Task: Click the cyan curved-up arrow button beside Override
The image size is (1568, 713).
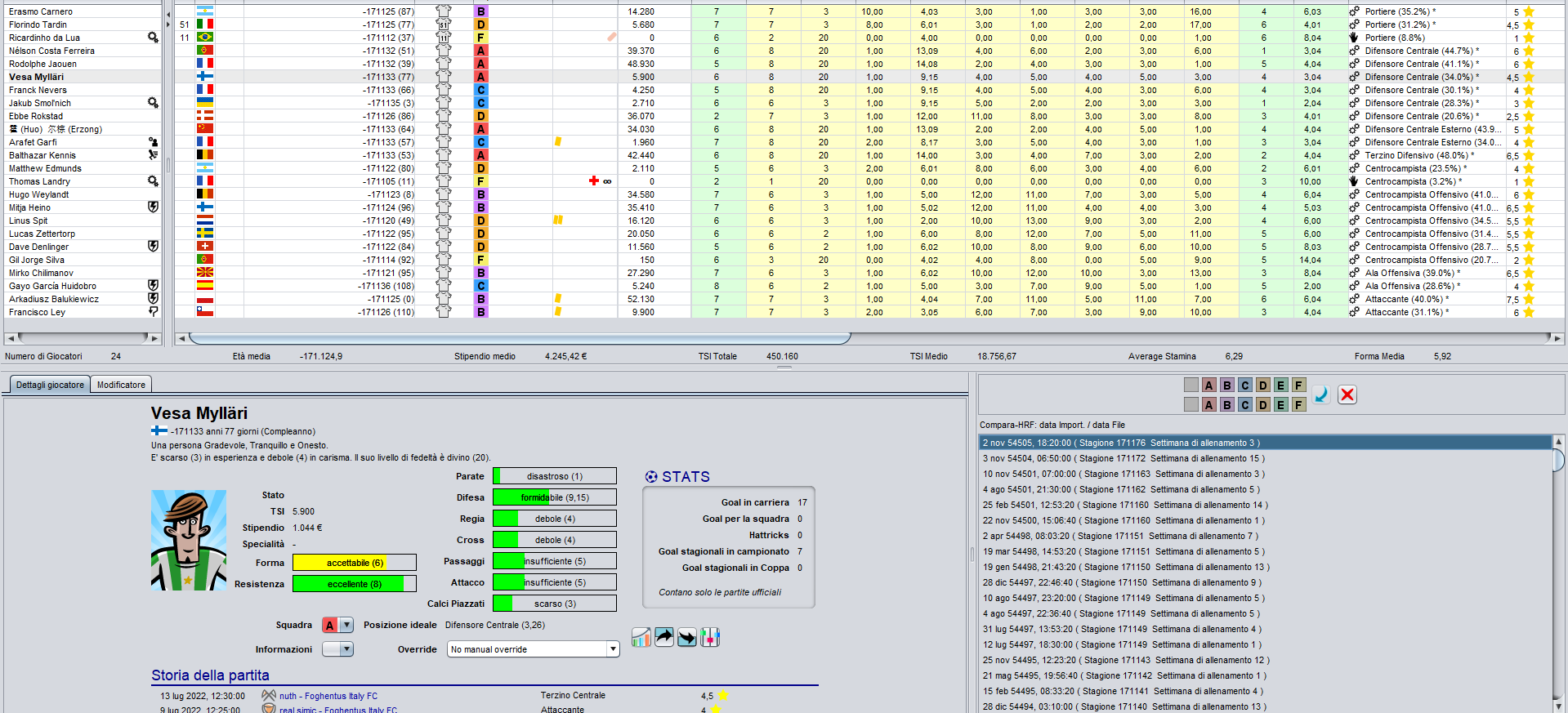Action: point(664,637)
